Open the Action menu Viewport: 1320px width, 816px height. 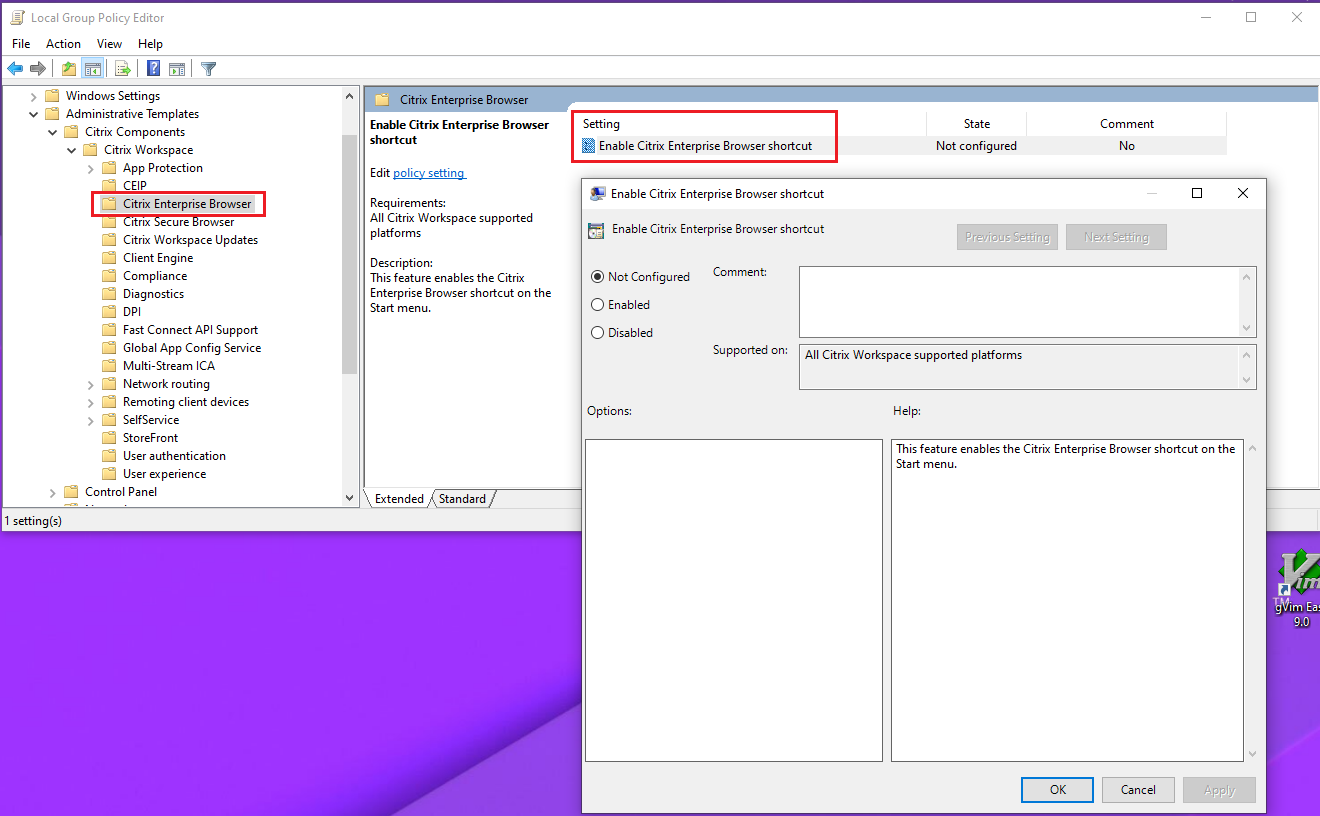coord(63,43)
